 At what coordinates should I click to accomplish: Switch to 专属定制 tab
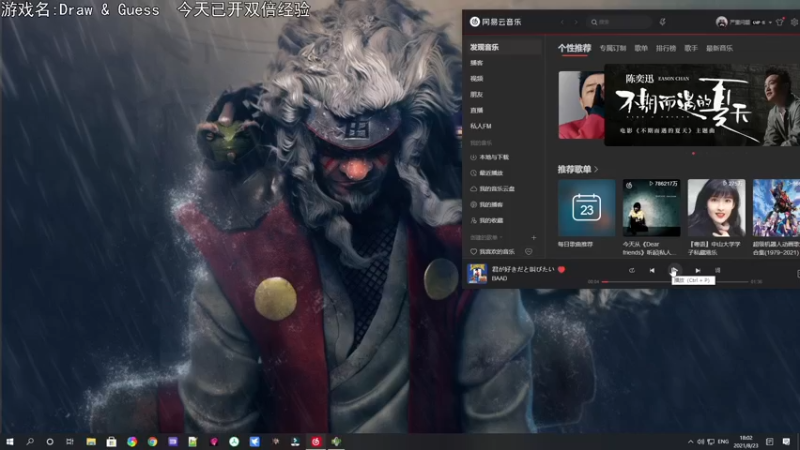point(613,48)
